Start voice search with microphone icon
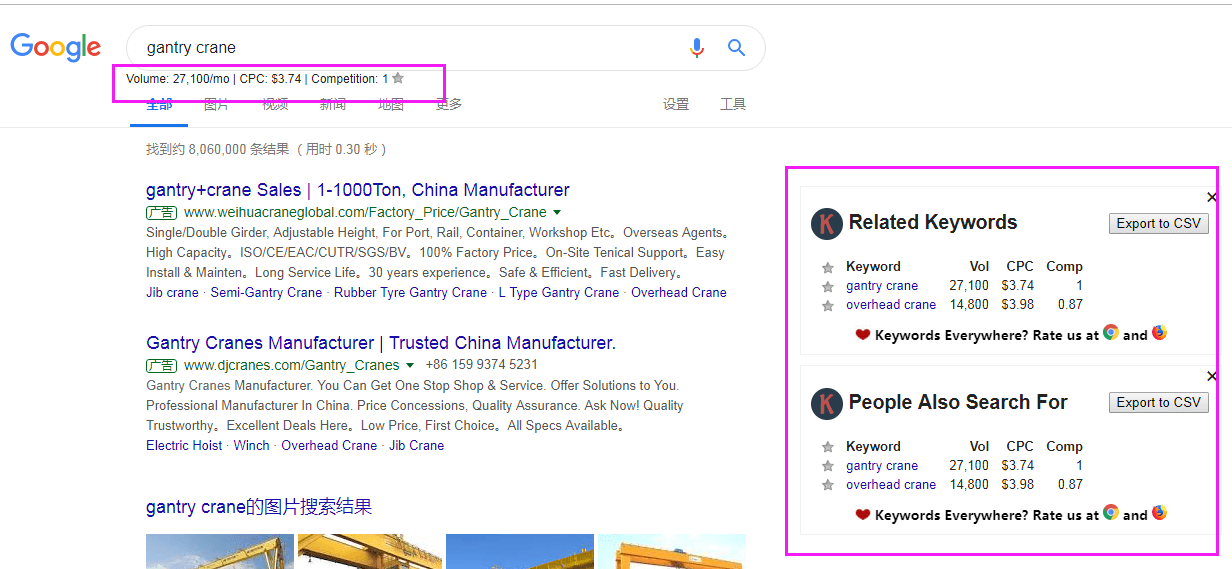The height and width of the screenshot is (569, 1232). pyautogui.click(x=697, y=48)
